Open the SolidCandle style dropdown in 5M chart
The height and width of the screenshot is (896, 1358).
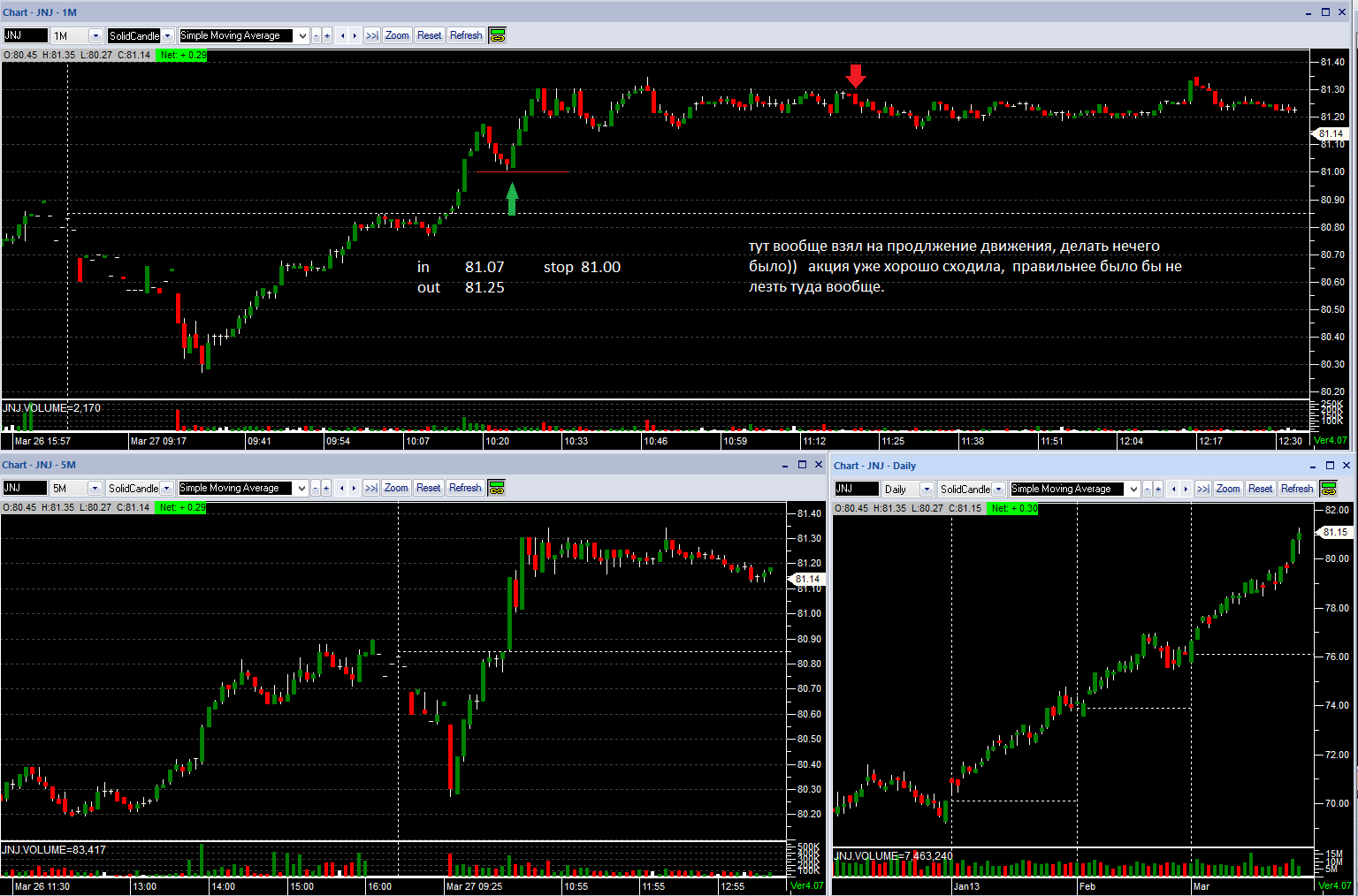(166, 489)
